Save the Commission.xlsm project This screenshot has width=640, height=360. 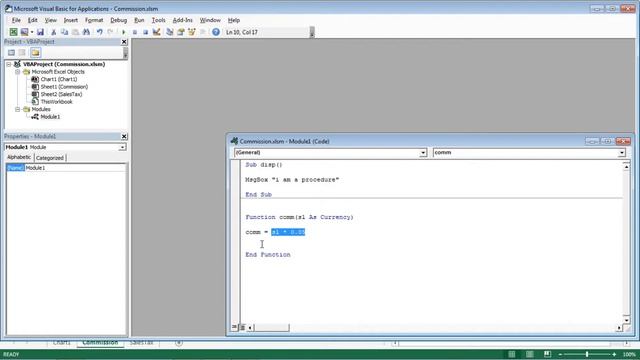pos(40,32)
